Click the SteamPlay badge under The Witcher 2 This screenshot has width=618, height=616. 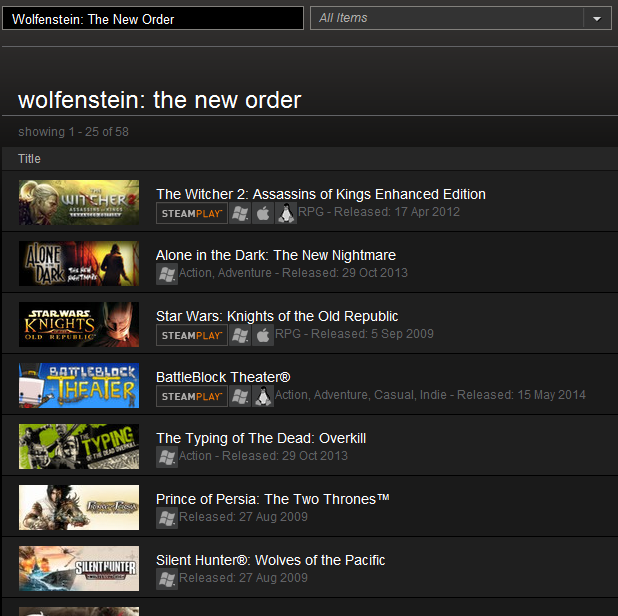[192, 213]
